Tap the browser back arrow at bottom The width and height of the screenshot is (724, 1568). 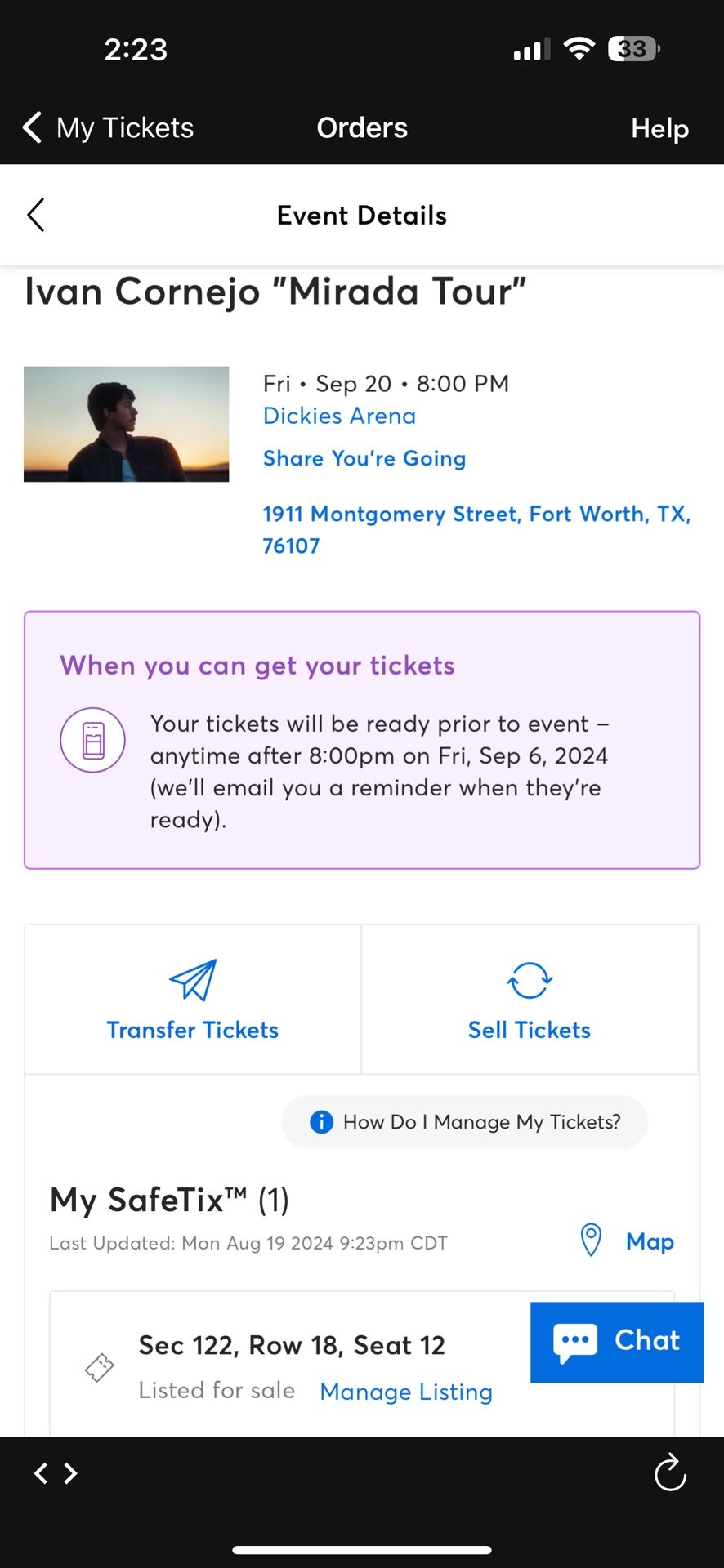click(x=40, y=1472)
